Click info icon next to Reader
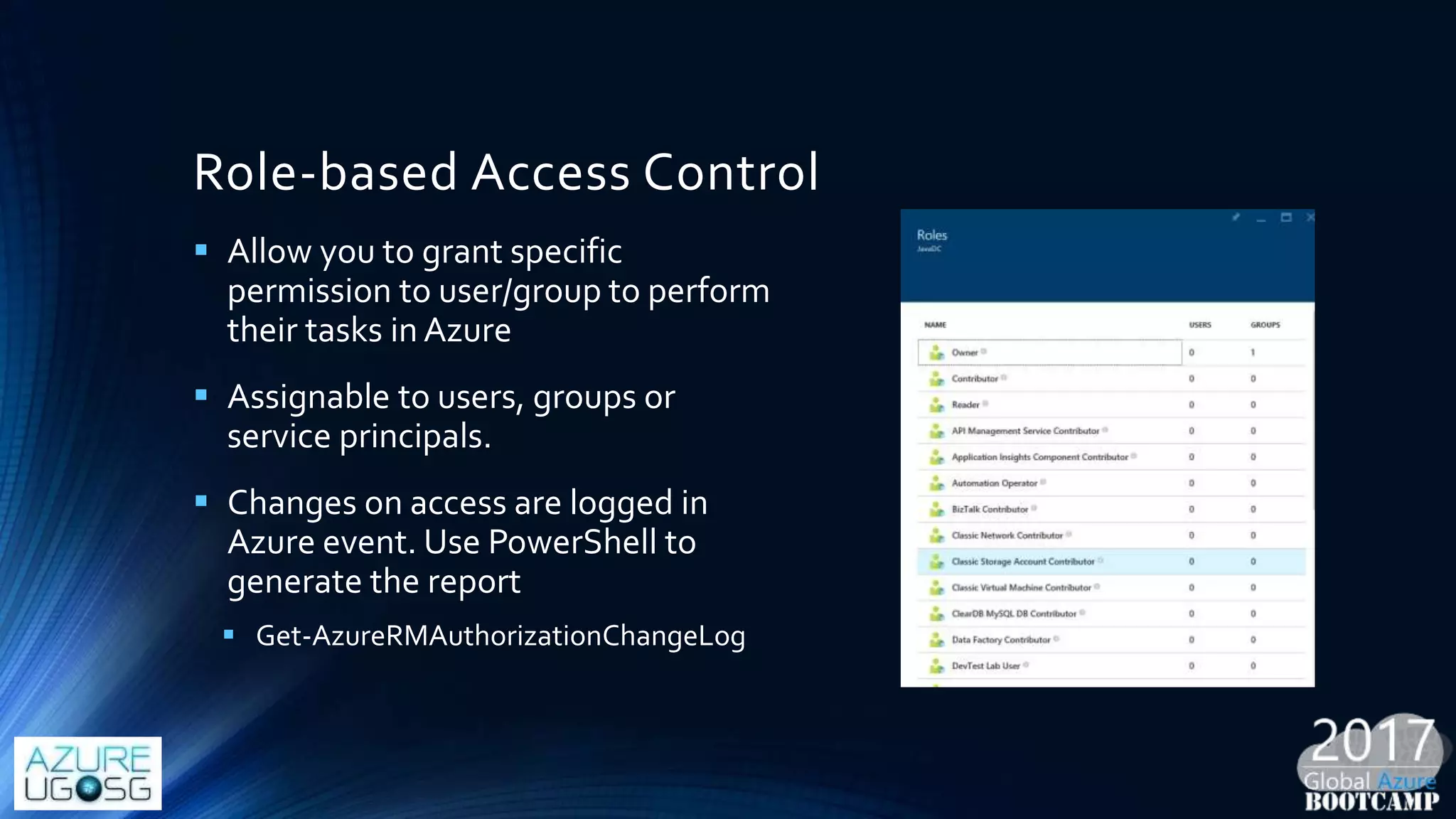Viewport: 1456px width, 819px height. (x=985, y=404)
